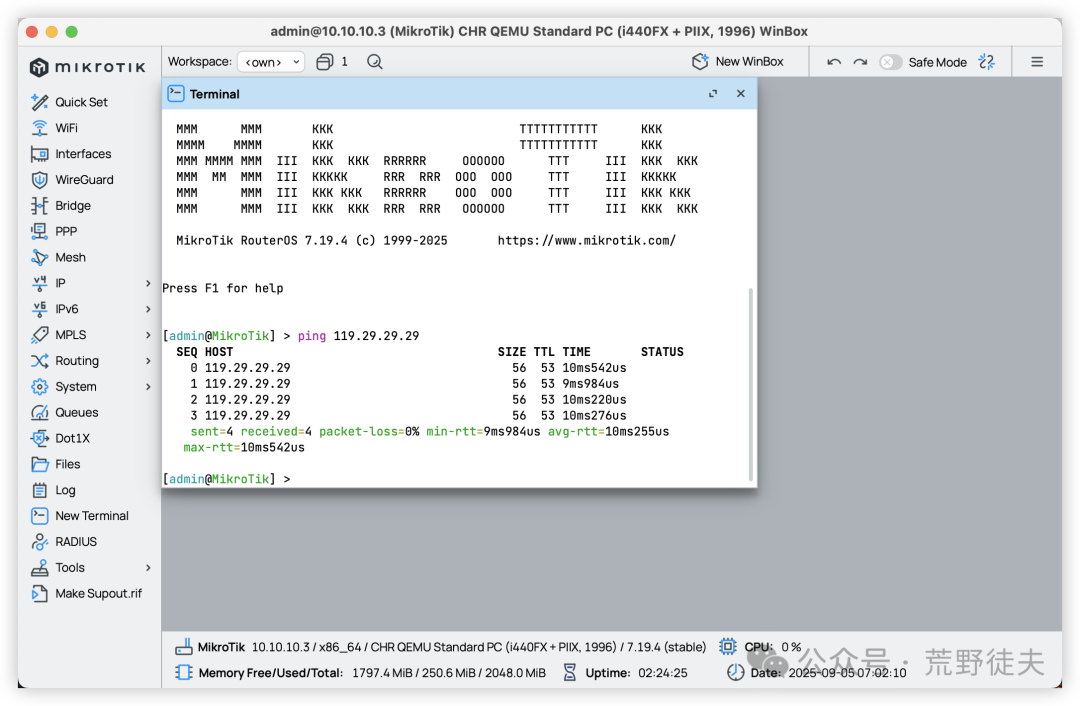The width and height of the screenshot is (1080, 706).
Task: Click the Interfaces sidebar icon
Action: click(x=39, y=154)
